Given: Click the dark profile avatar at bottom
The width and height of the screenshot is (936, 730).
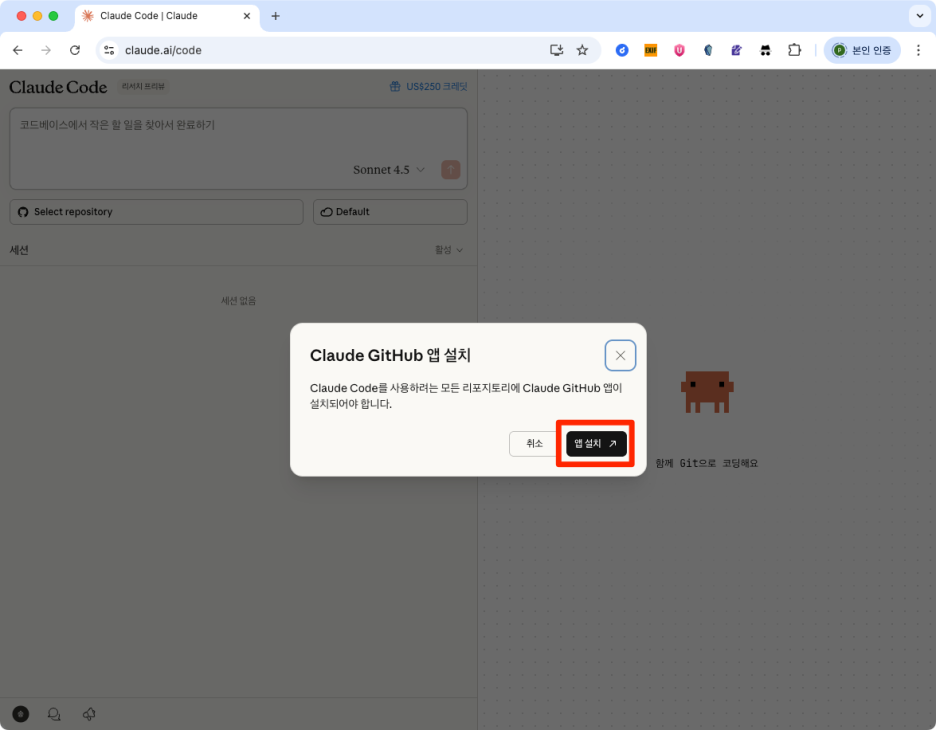Looking at the screenshot, I should [x=21, y=714].
